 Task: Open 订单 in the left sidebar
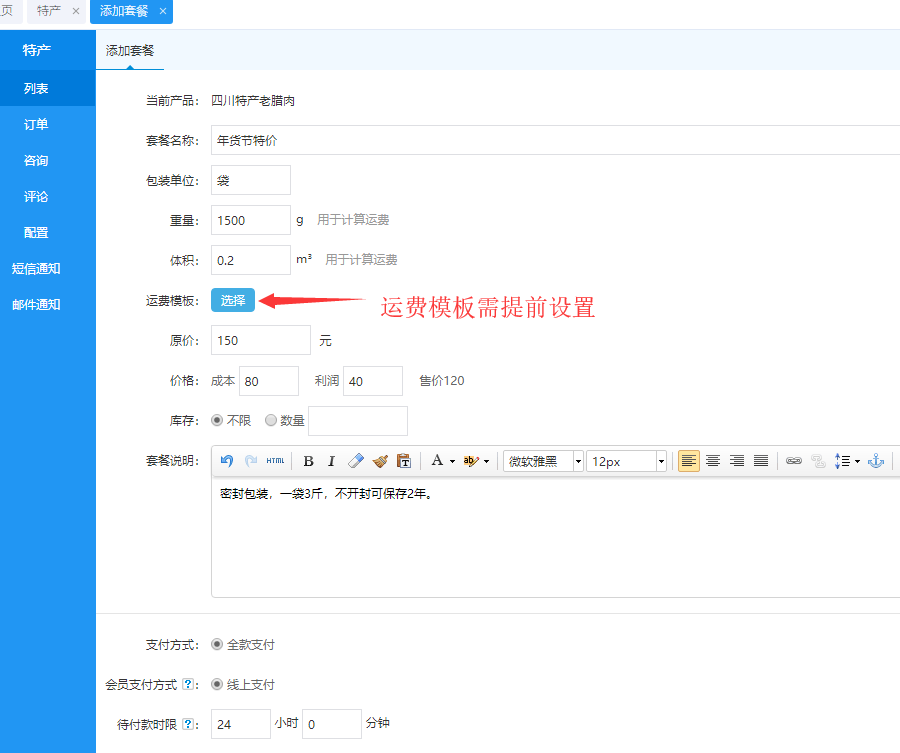36,125
